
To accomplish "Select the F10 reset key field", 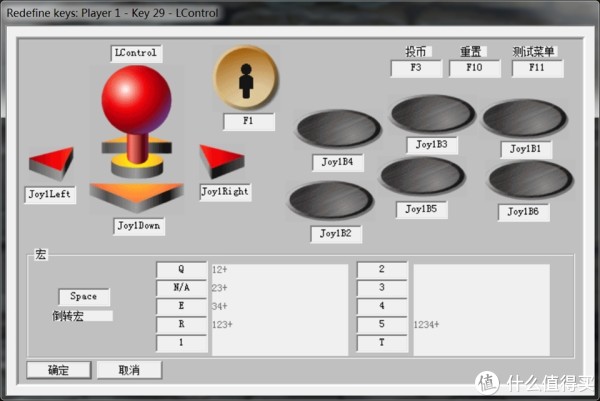I will (474, 68).
